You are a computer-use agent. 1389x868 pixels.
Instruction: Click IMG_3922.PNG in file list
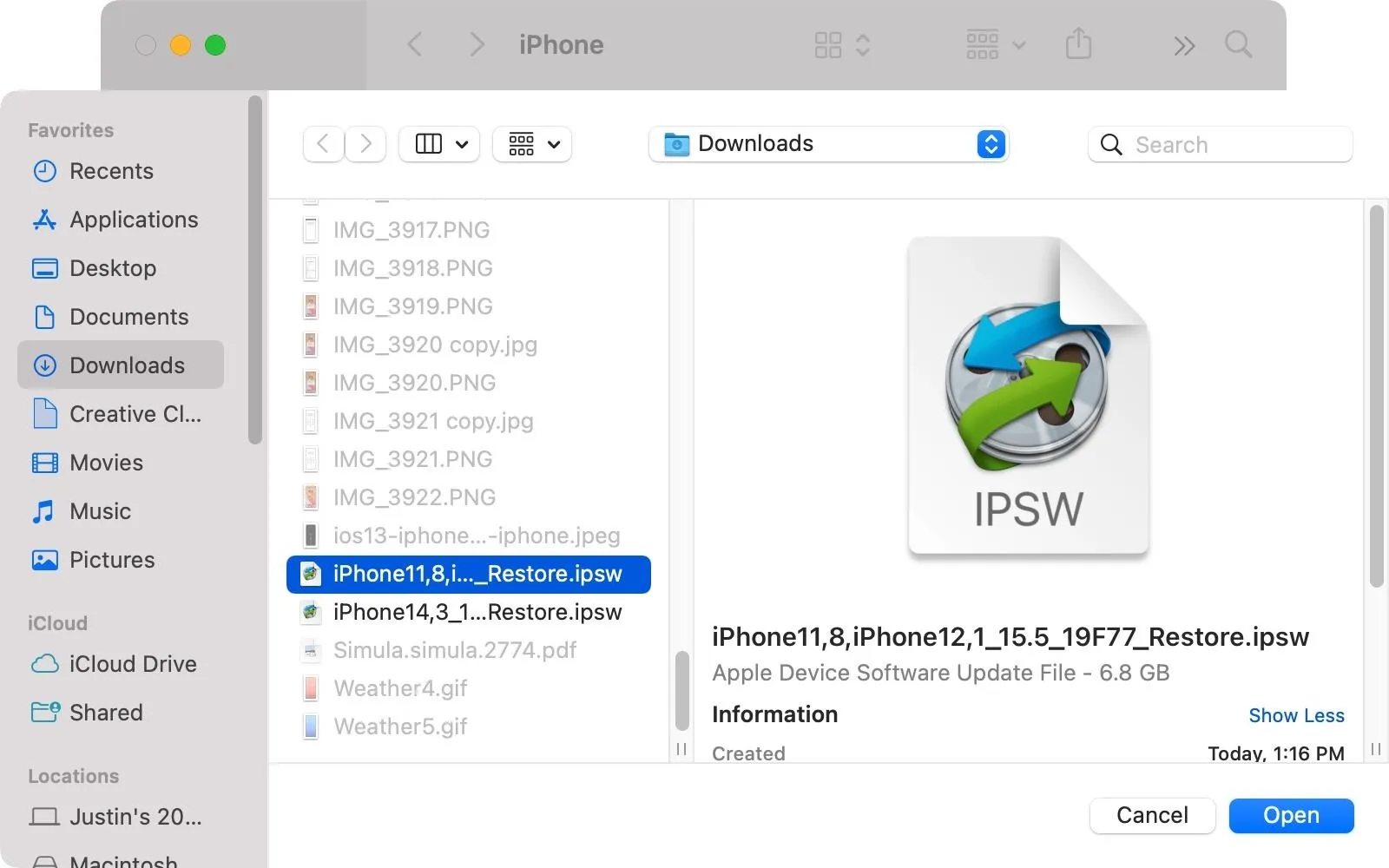coord(469,497)
